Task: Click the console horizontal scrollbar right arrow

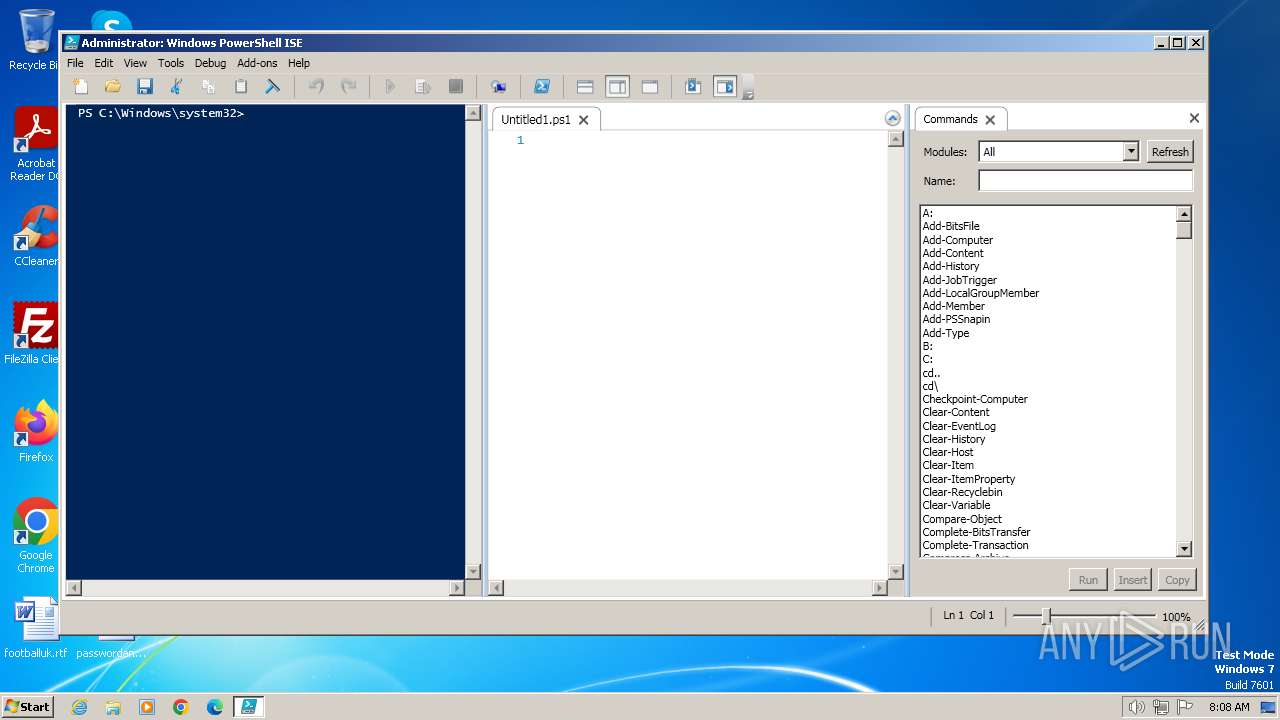Action: click(457, 588)
